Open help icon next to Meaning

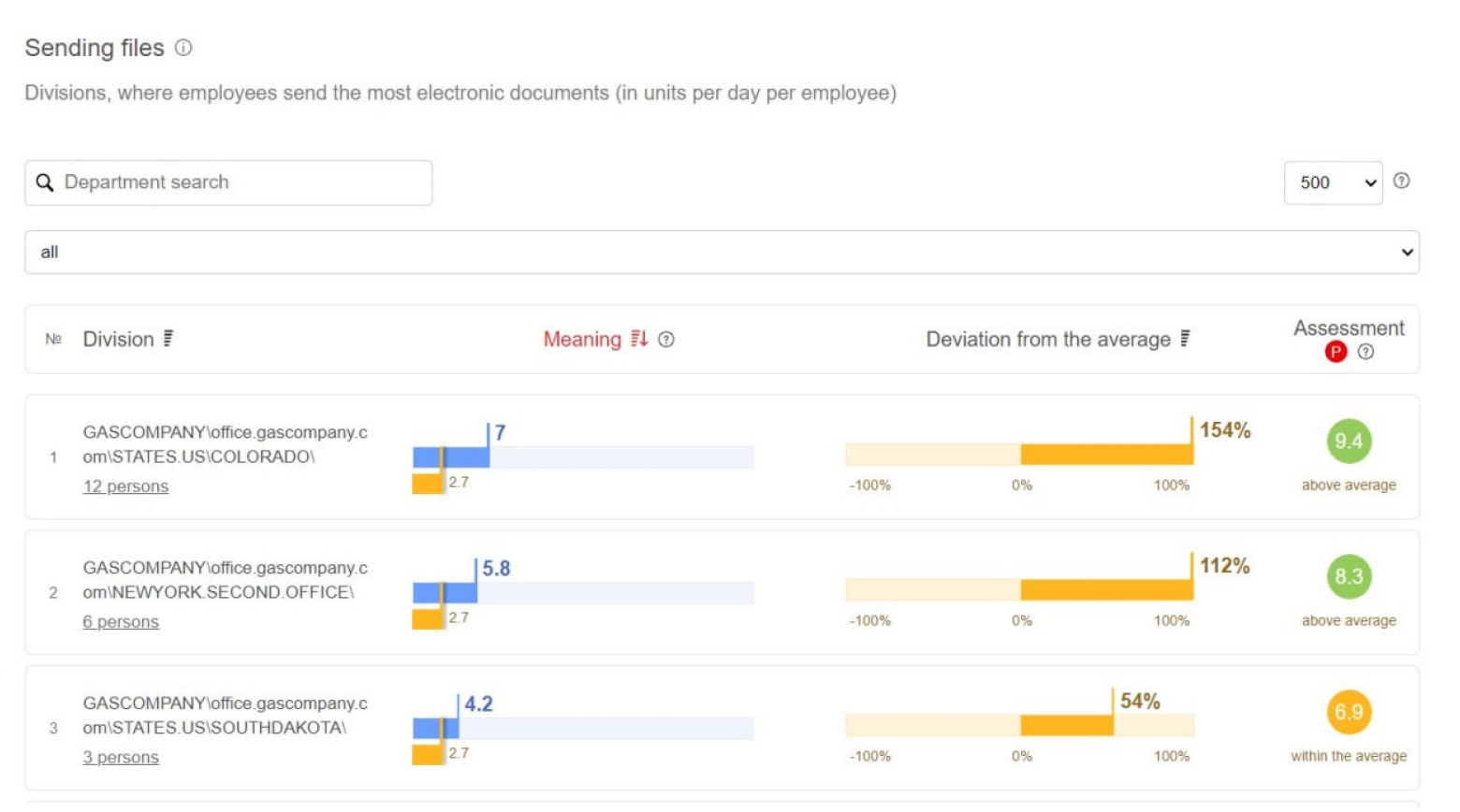coord(666,340)
